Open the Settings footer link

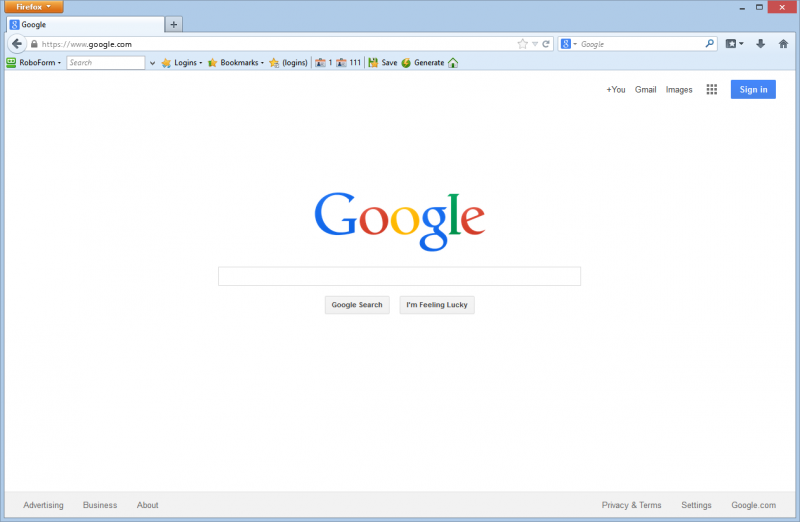tap(696, 505)
